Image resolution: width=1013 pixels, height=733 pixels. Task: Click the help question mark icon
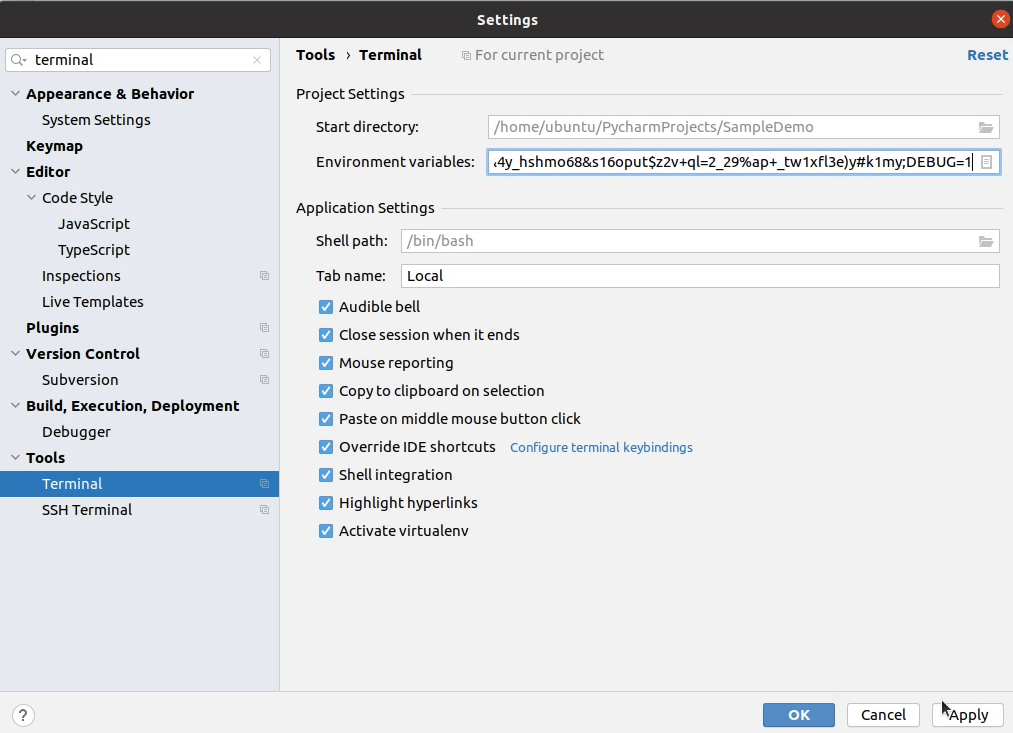(x=22, y=715)
